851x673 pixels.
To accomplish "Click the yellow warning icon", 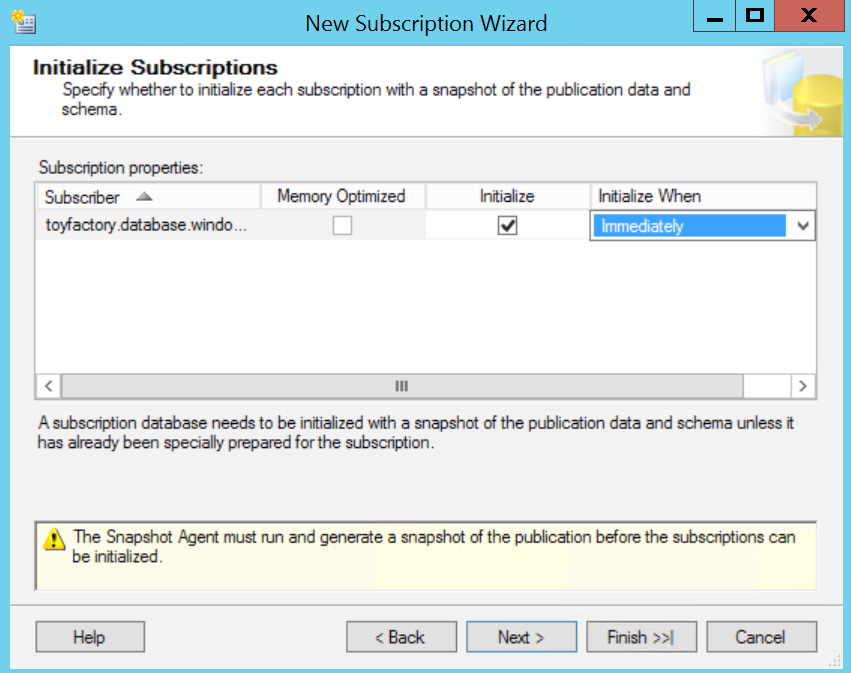I will pyautogui.click(x=54, y=540).
